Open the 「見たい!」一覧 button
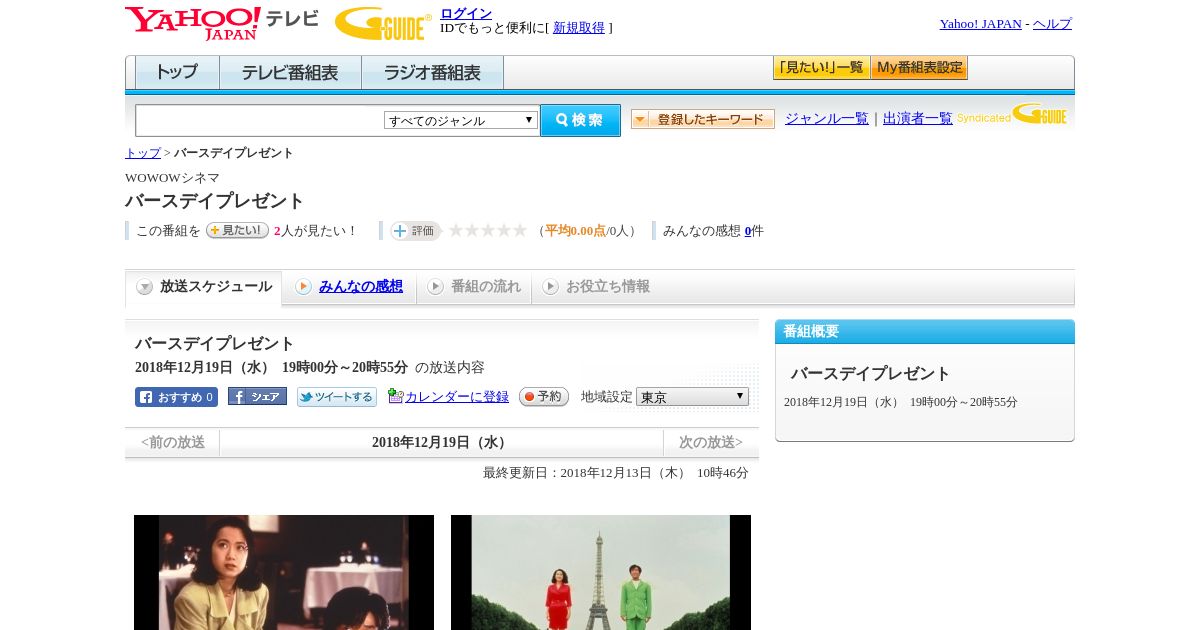 (822, 68)
